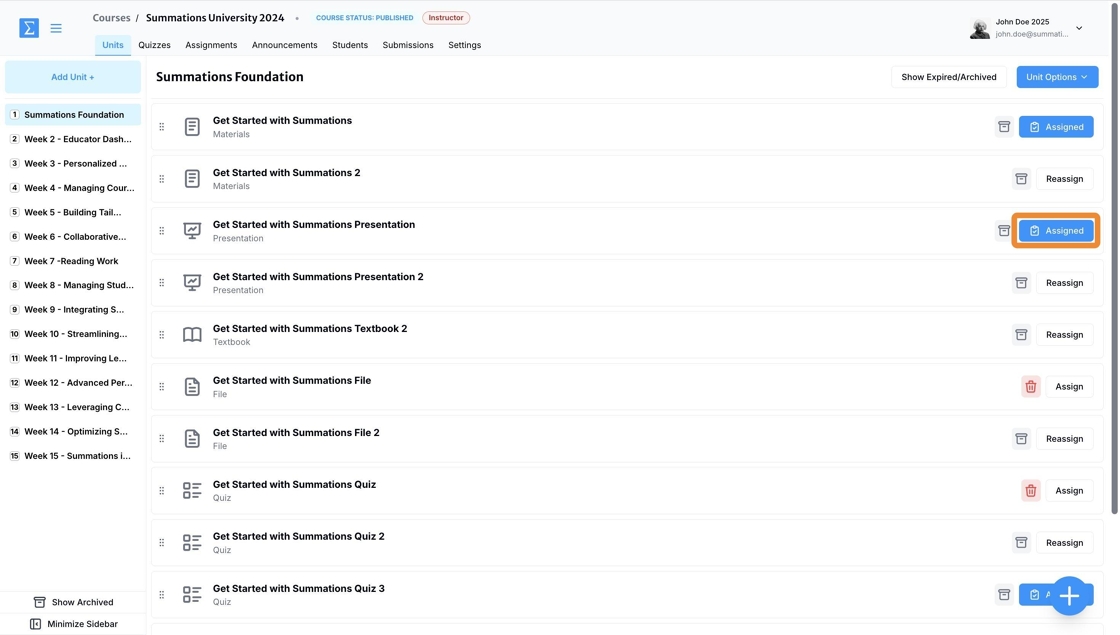The image size is (1120, 635).
Task: Open the Settings tab
Action: point(464,45)
